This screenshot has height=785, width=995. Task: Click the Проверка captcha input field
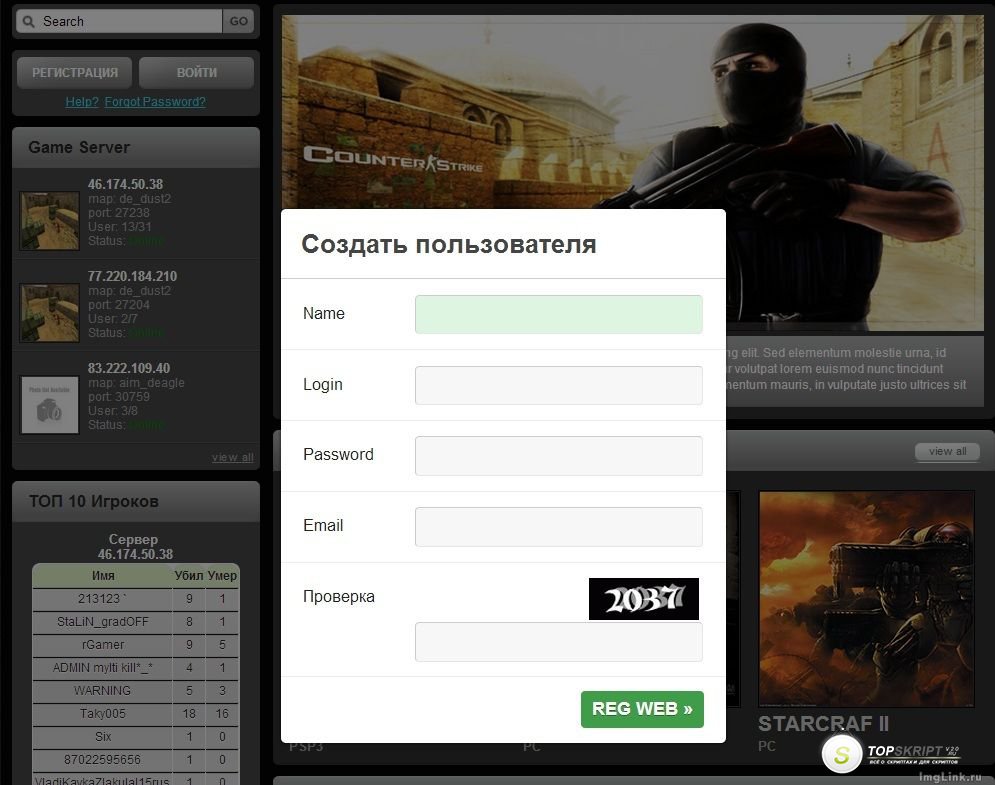pyautogui.click(x=558, y=642)
